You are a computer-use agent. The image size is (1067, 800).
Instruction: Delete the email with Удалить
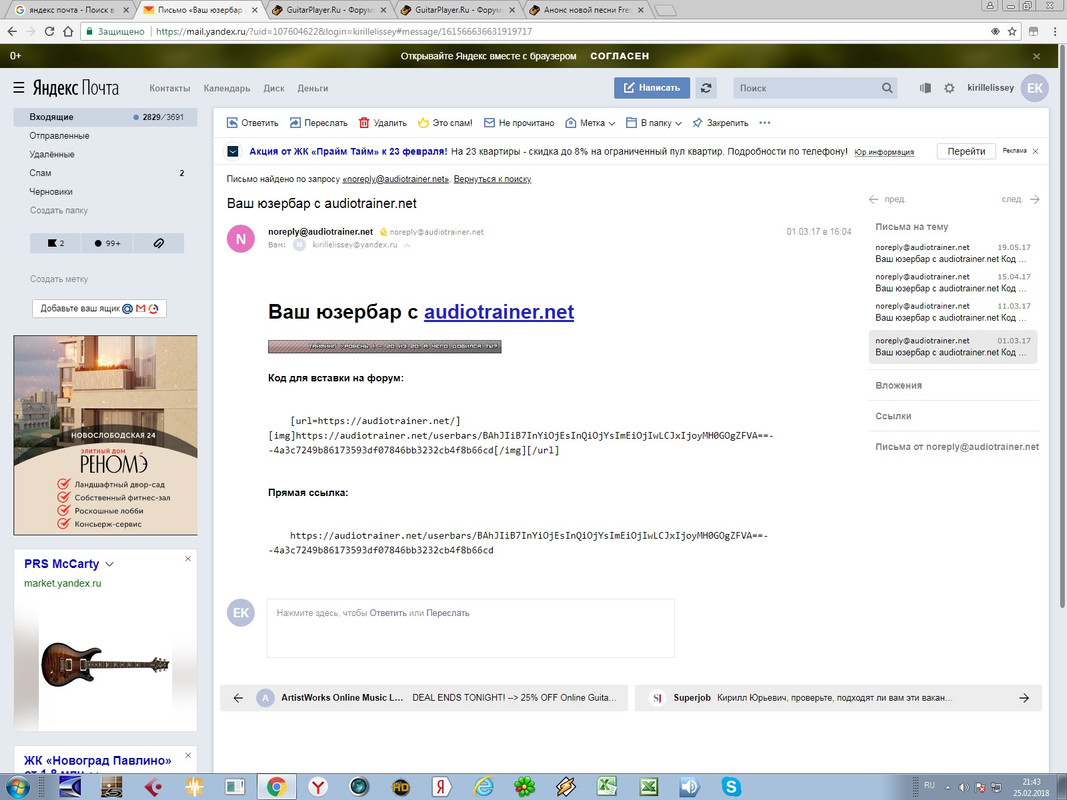pyautogui.click(x=382, y=123)
